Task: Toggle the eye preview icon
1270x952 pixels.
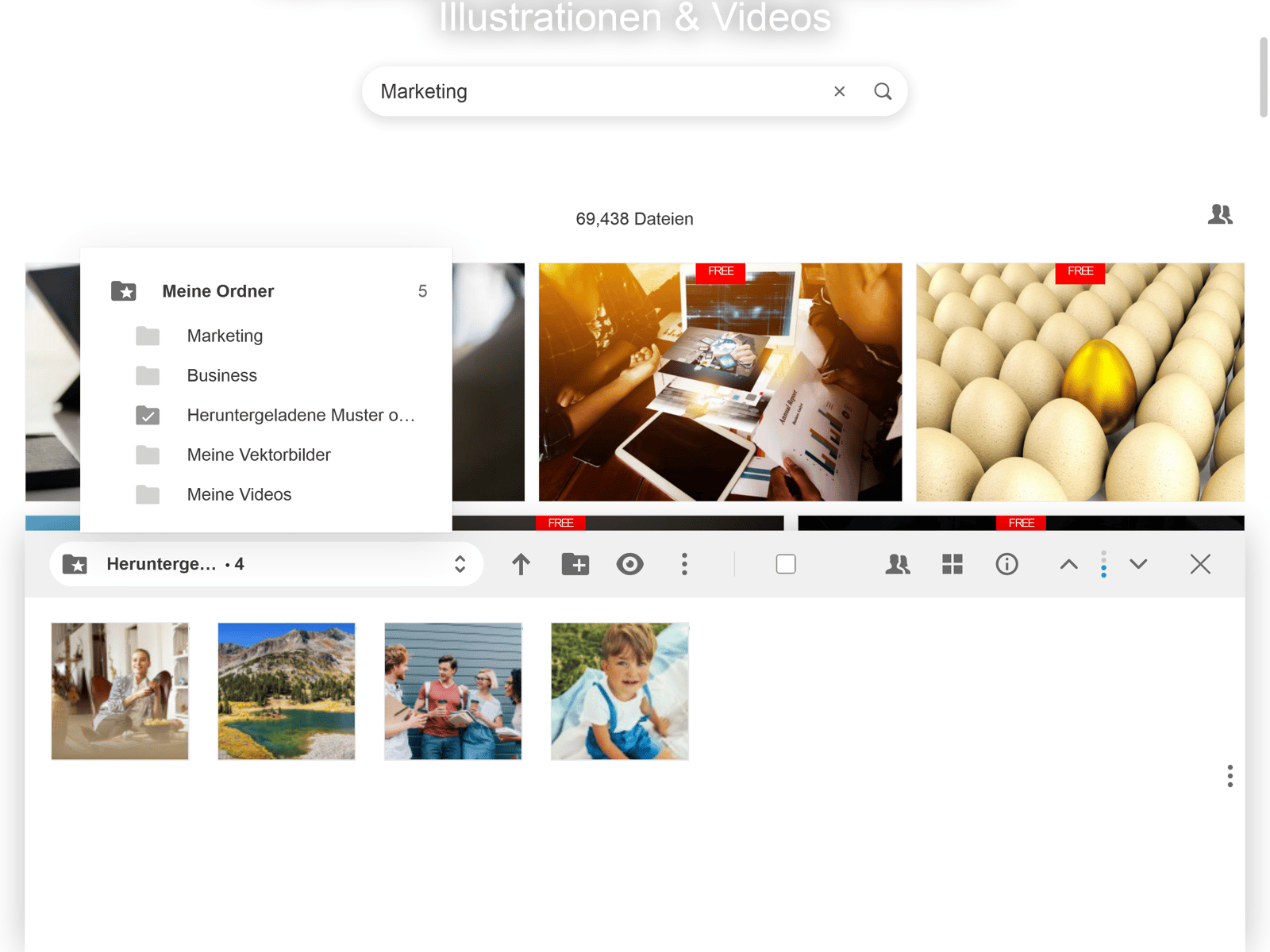Action: click(629, 564)
